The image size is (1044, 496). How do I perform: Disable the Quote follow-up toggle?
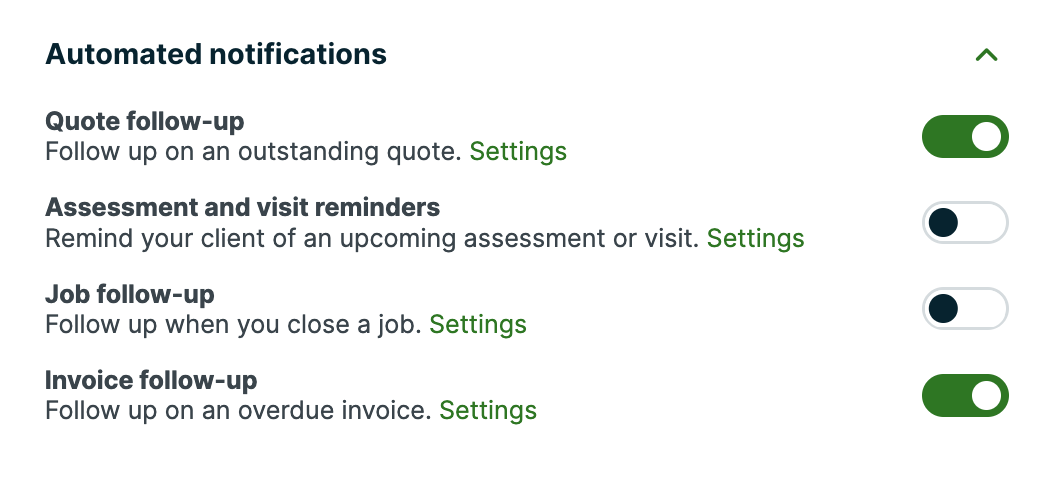click(x=964, y=137)
